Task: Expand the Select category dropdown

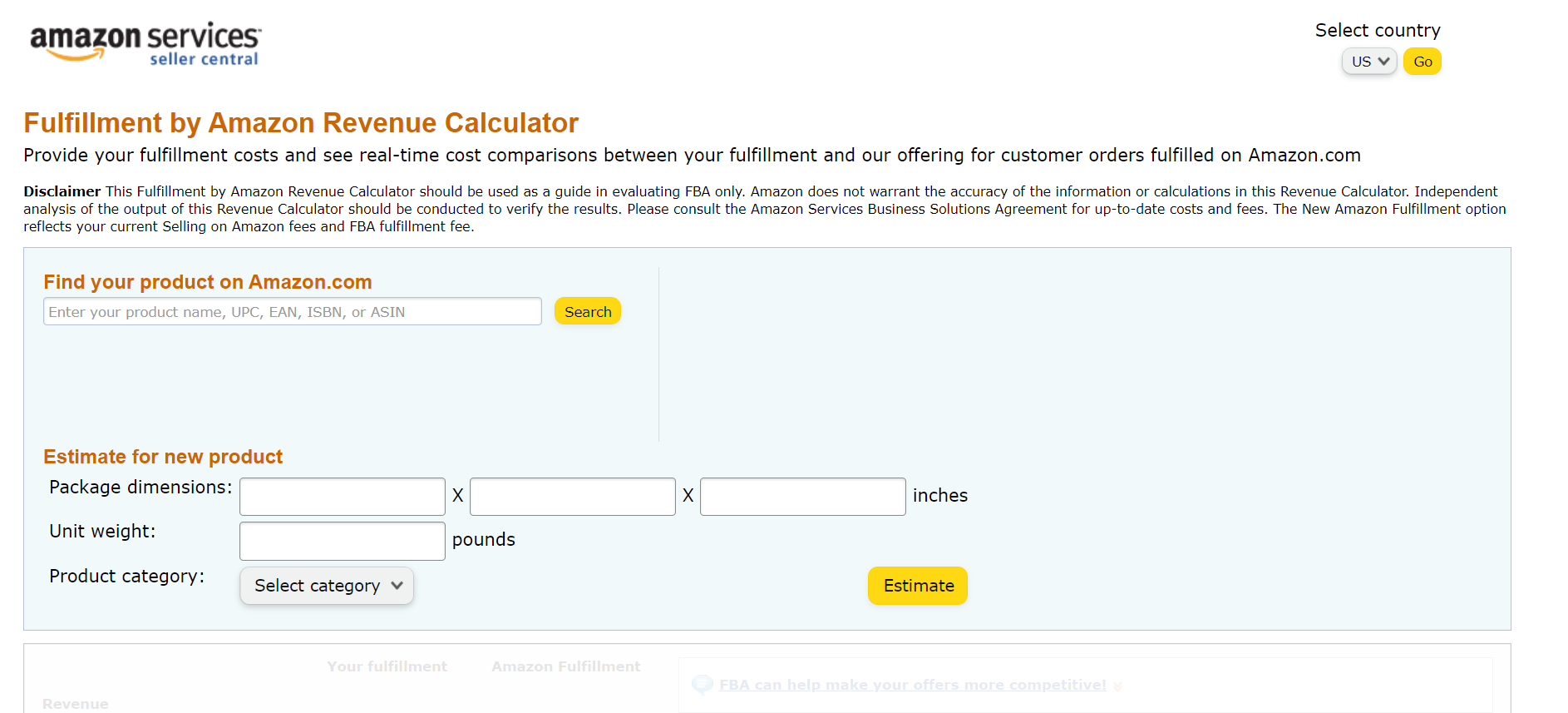Action: pyautogui.click(x=327, y=586)
